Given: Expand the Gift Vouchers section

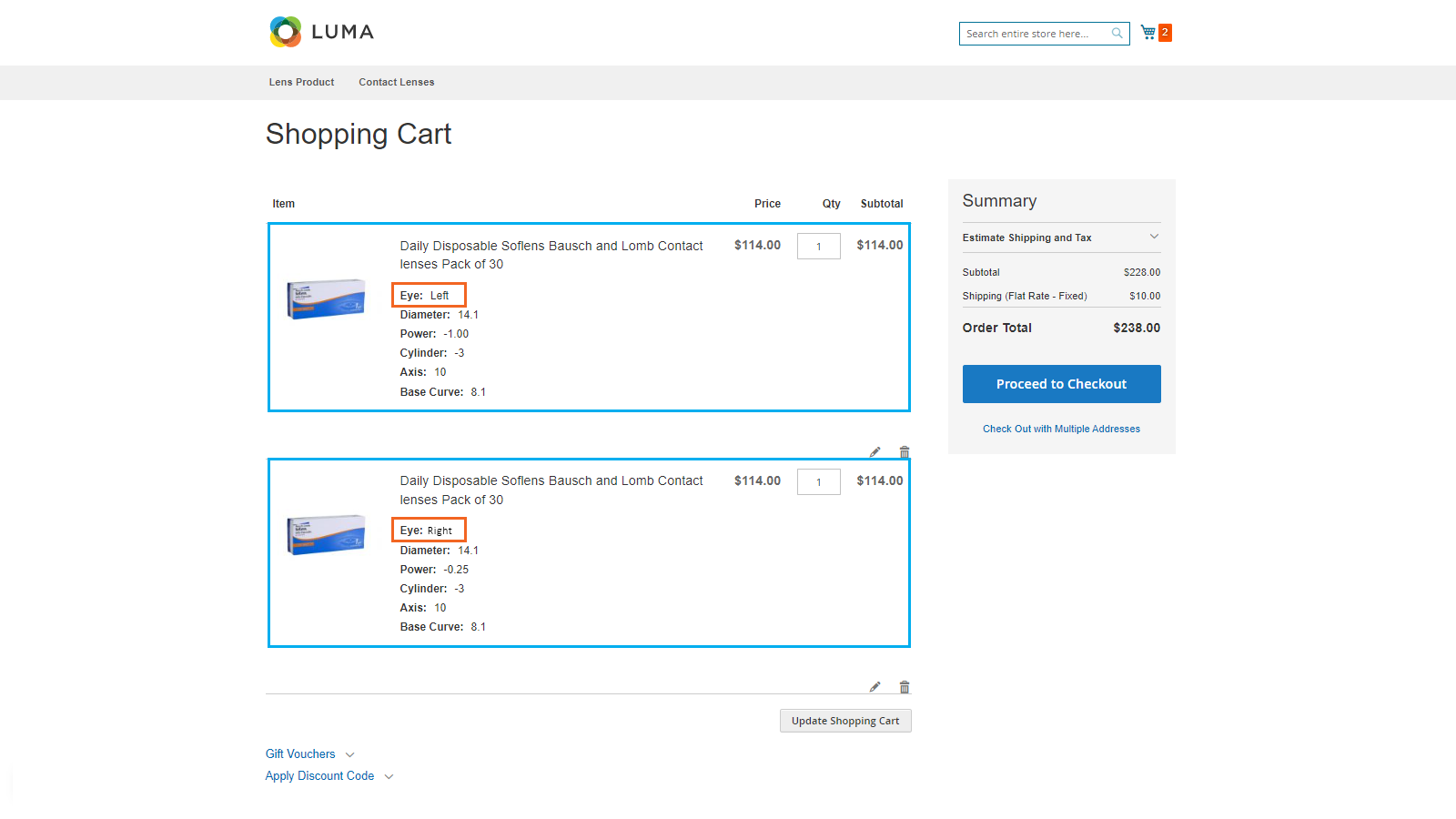Looking at the screenshot, I should click(309, 754).
